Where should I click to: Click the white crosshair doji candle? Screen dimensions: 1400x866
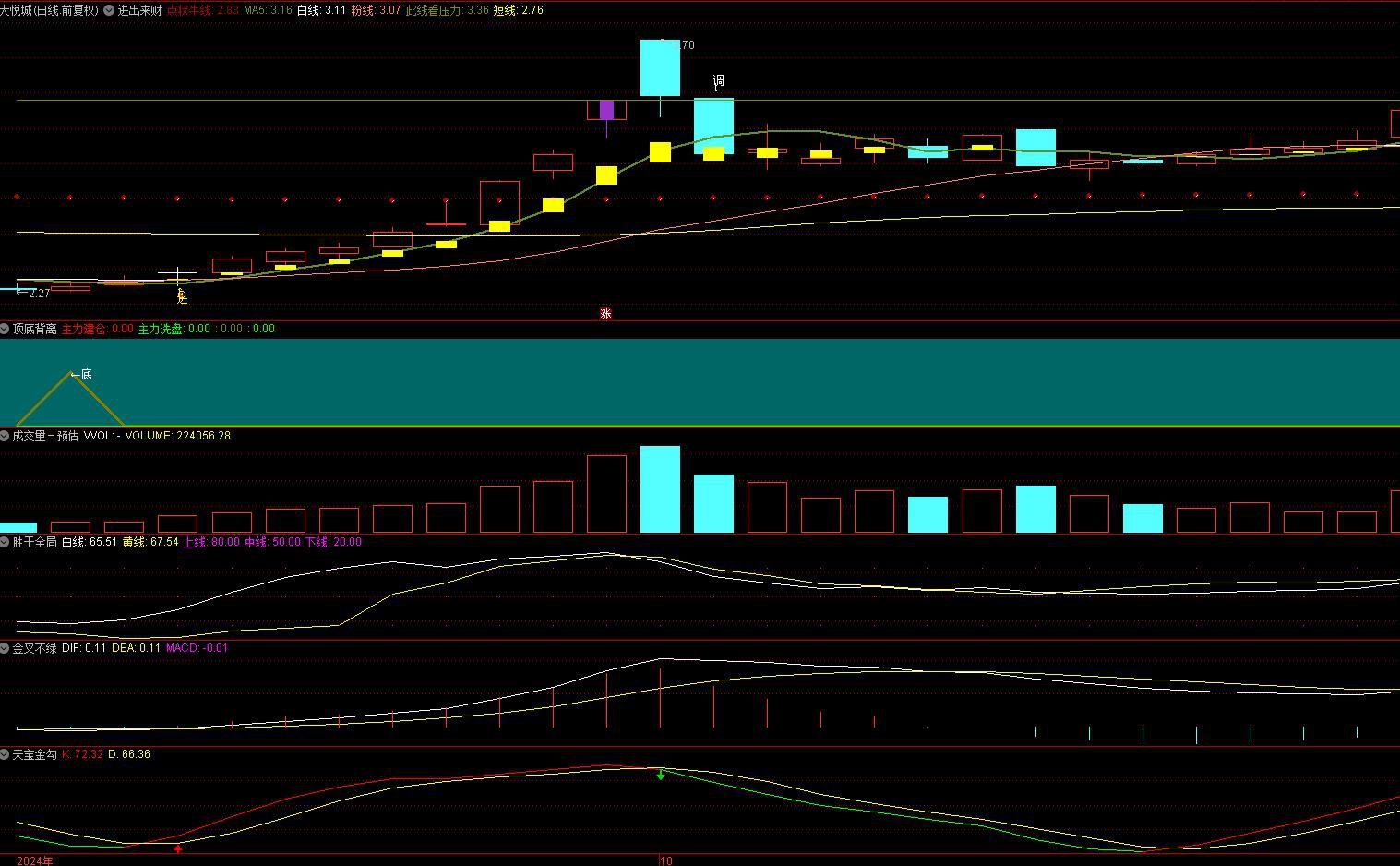click(x=176, y=275)
